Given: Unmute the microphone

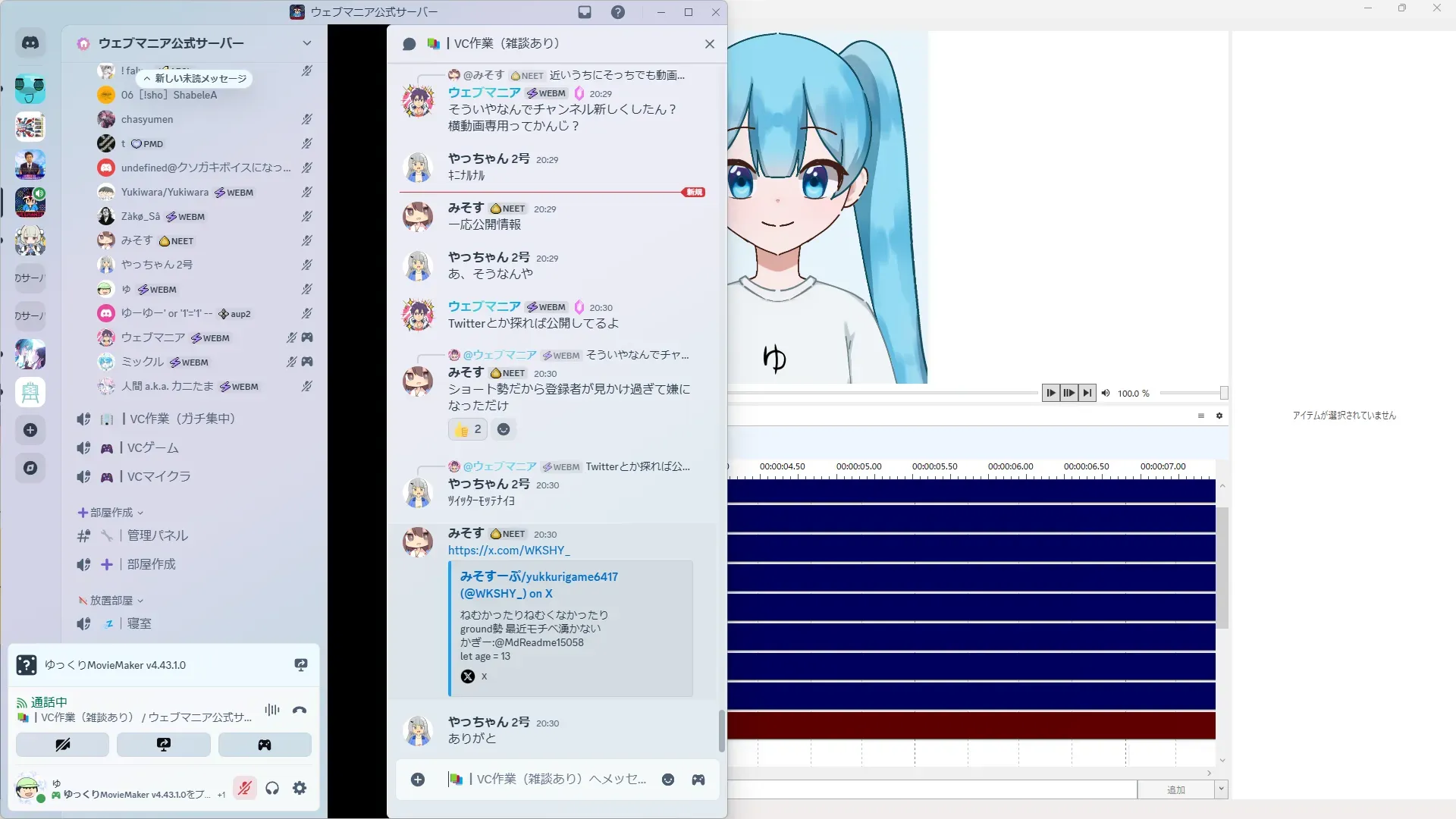Looking at the screenshot, I should click(244, 789).
